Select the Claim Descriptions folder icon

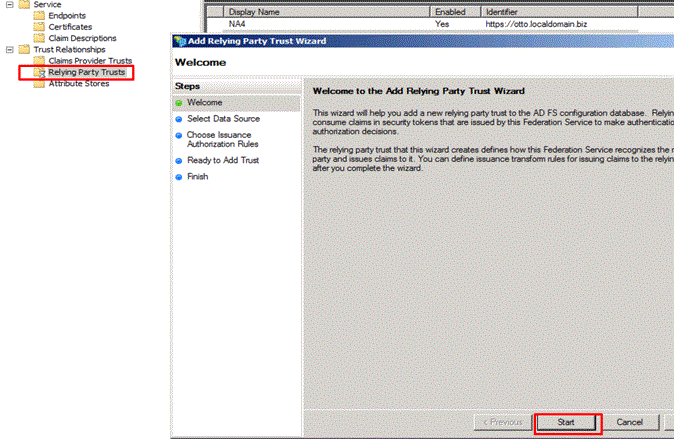point(40,38)
